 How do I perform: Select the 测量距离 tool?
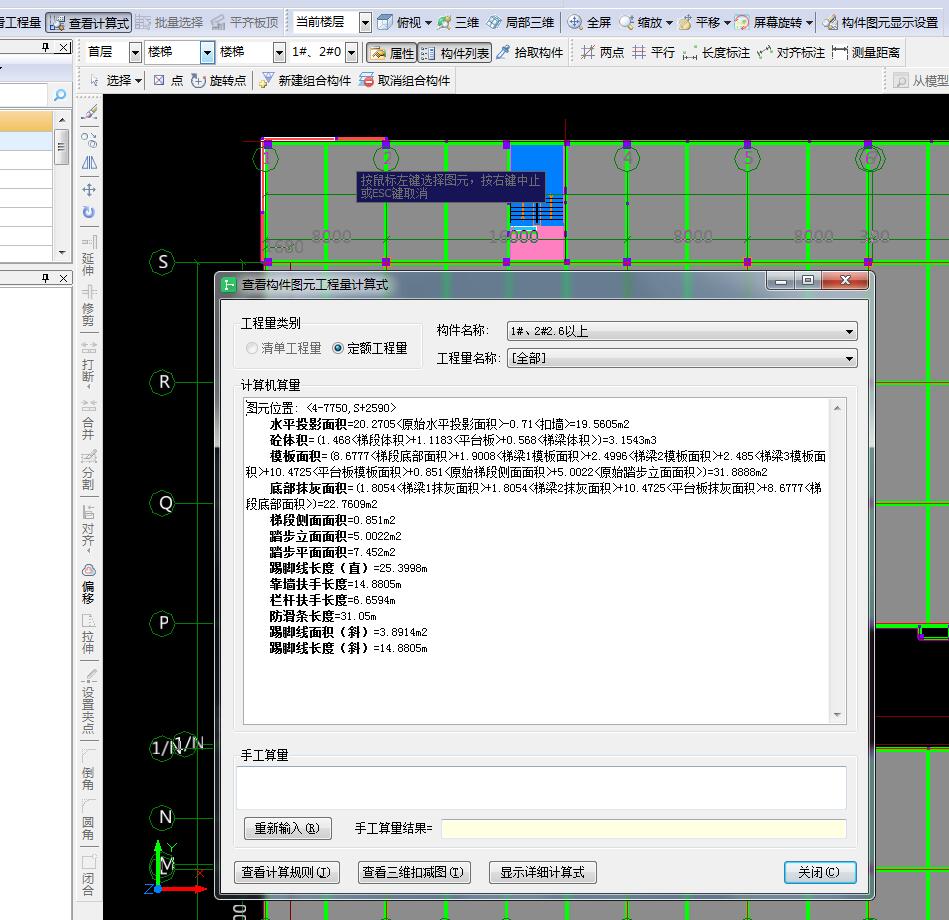866,53
